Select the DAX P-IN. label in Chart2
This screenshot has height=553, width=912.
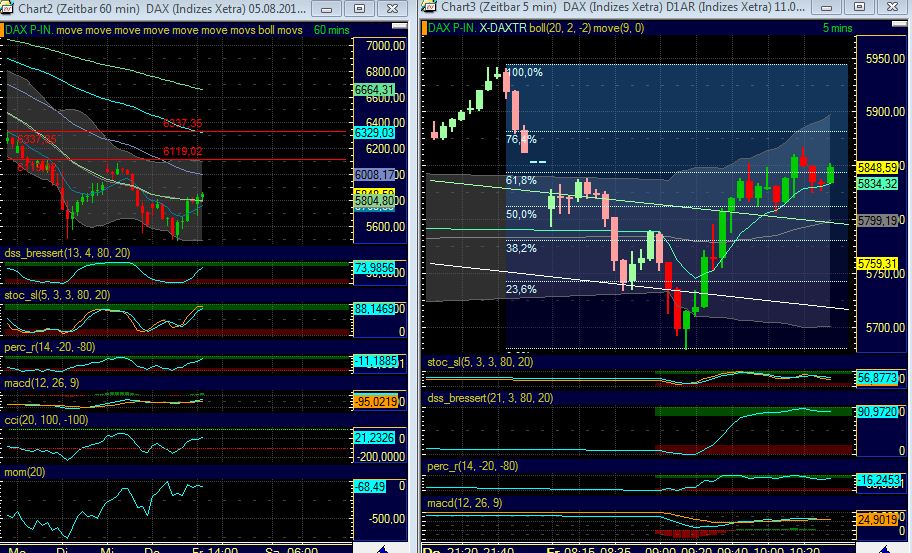pos(29,30)
